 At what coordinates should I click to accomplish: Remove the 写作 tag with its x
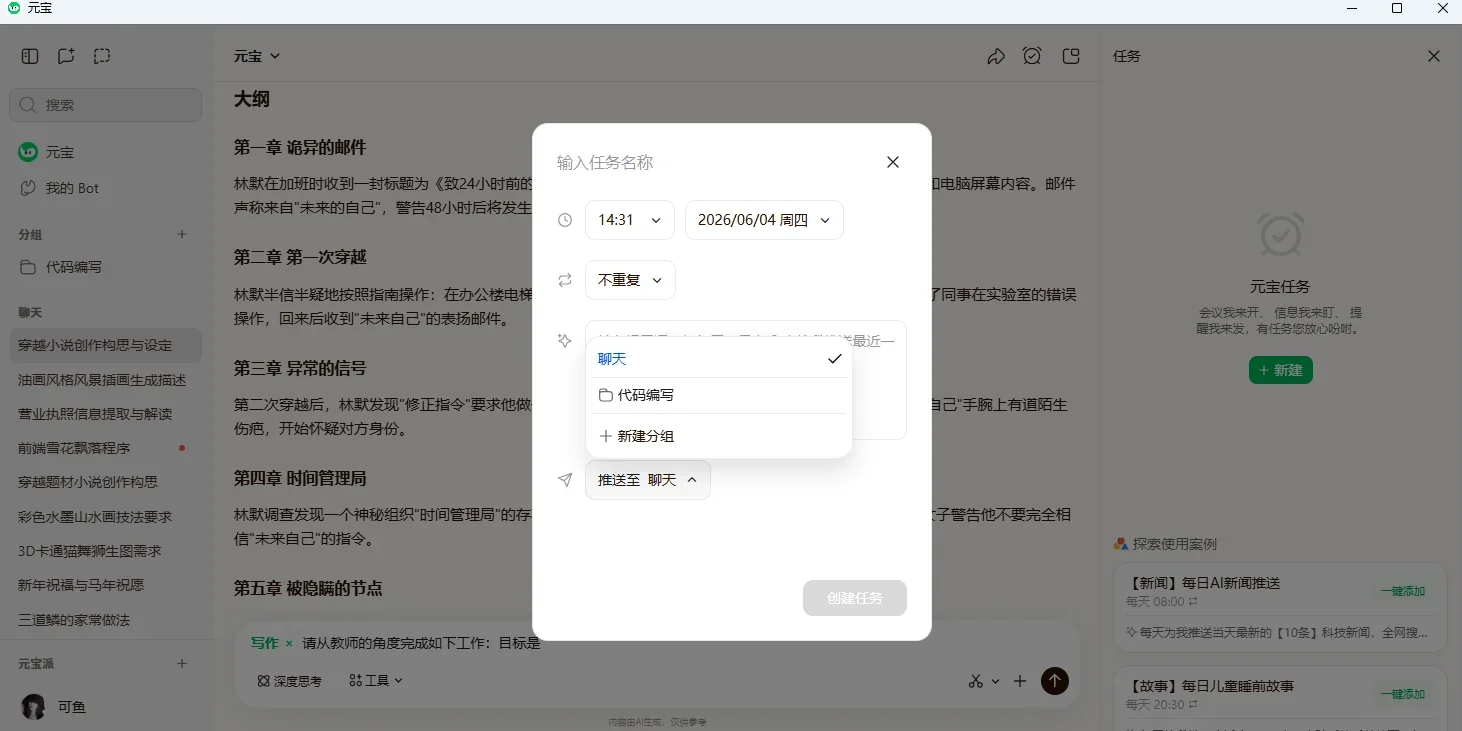[289, 643]
